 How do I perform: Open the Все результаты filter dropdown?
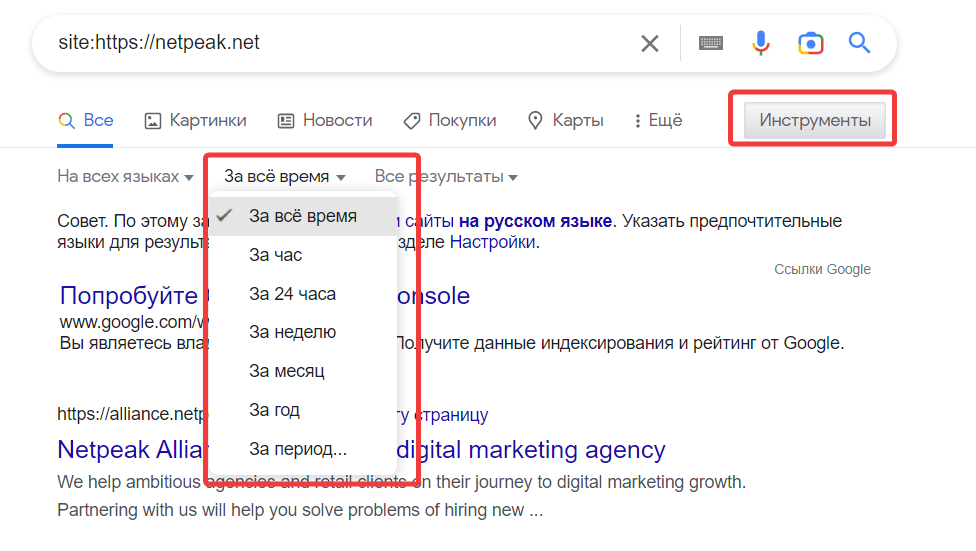pyautogui.click(x=446, y=177)
